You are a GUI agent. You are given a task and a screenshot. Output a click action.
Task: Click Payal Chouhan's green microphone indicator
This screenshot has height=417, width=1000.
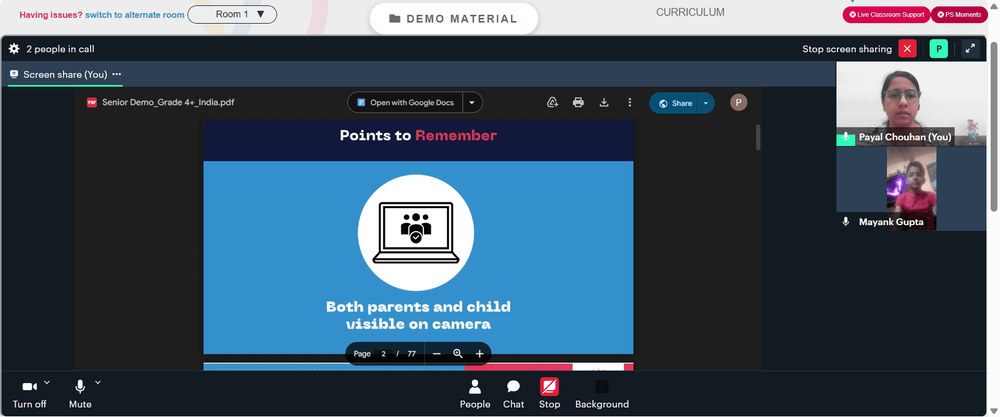[846, 137]
